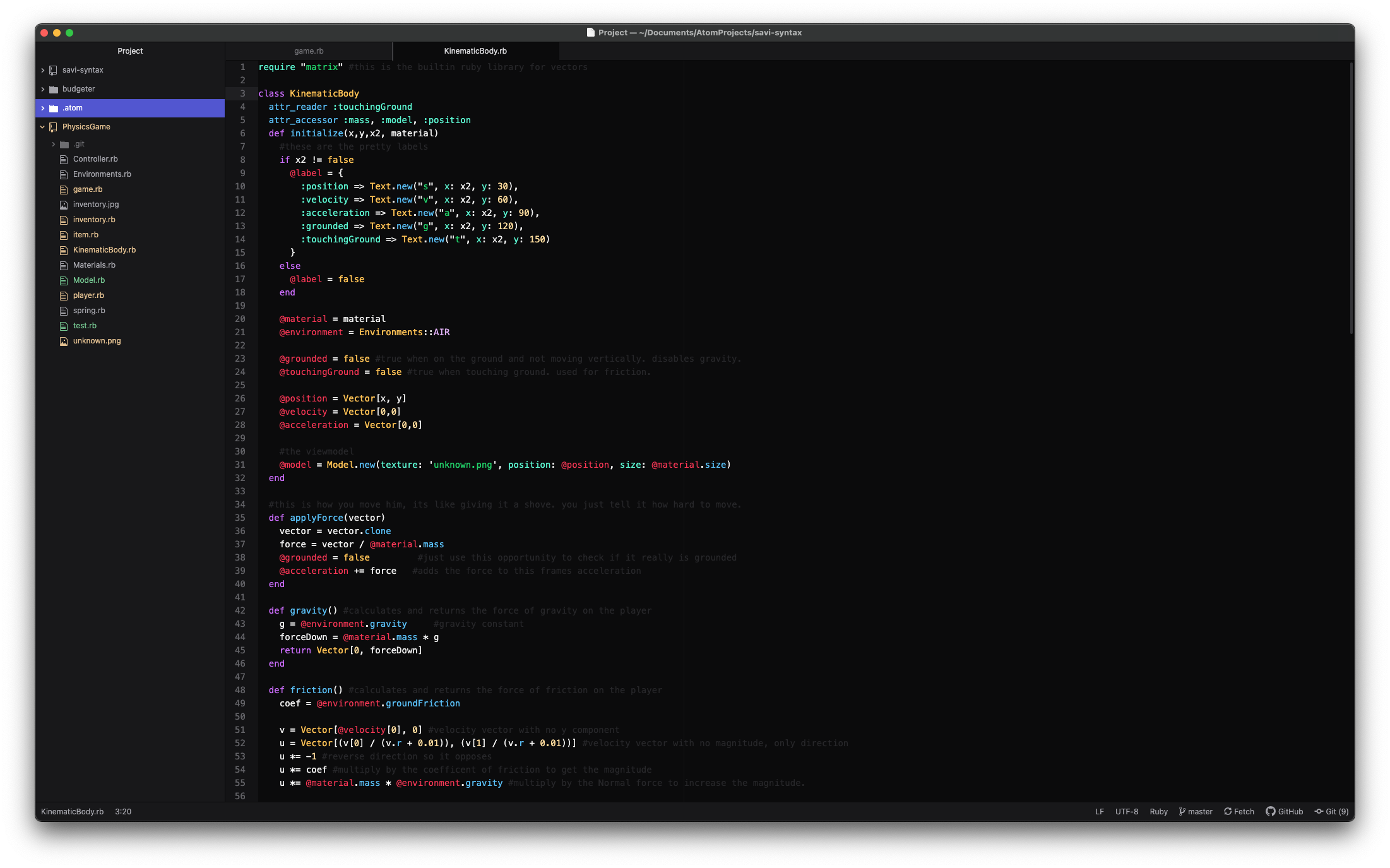Change the UTF-8 encoding selector
The height and width of the screenshot is (868, 1390).
1126,811
